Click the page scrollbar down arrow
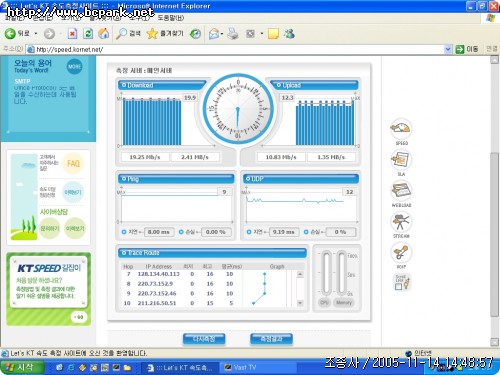The image size is (500, 375). pyautogui.click(x=495, y=342)
